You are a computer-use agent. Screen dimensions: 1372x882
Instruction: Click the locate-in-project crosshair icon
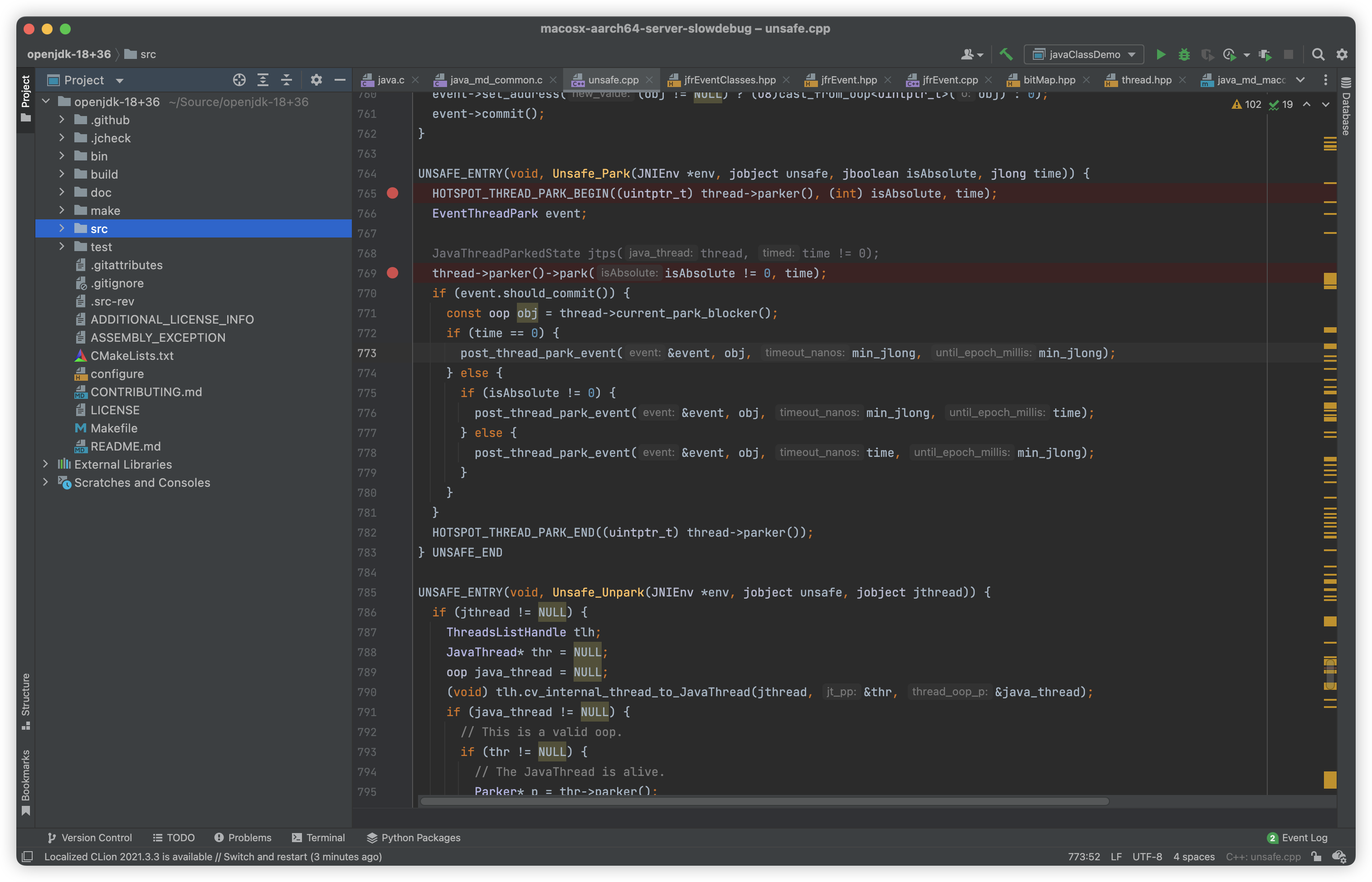[239, 80]
